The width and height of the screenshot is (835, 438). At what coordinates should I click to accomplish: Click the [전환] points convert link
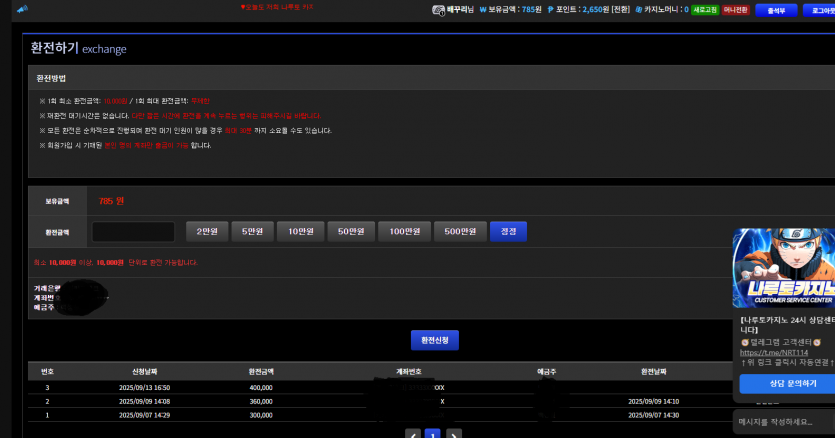click(620, 10)
